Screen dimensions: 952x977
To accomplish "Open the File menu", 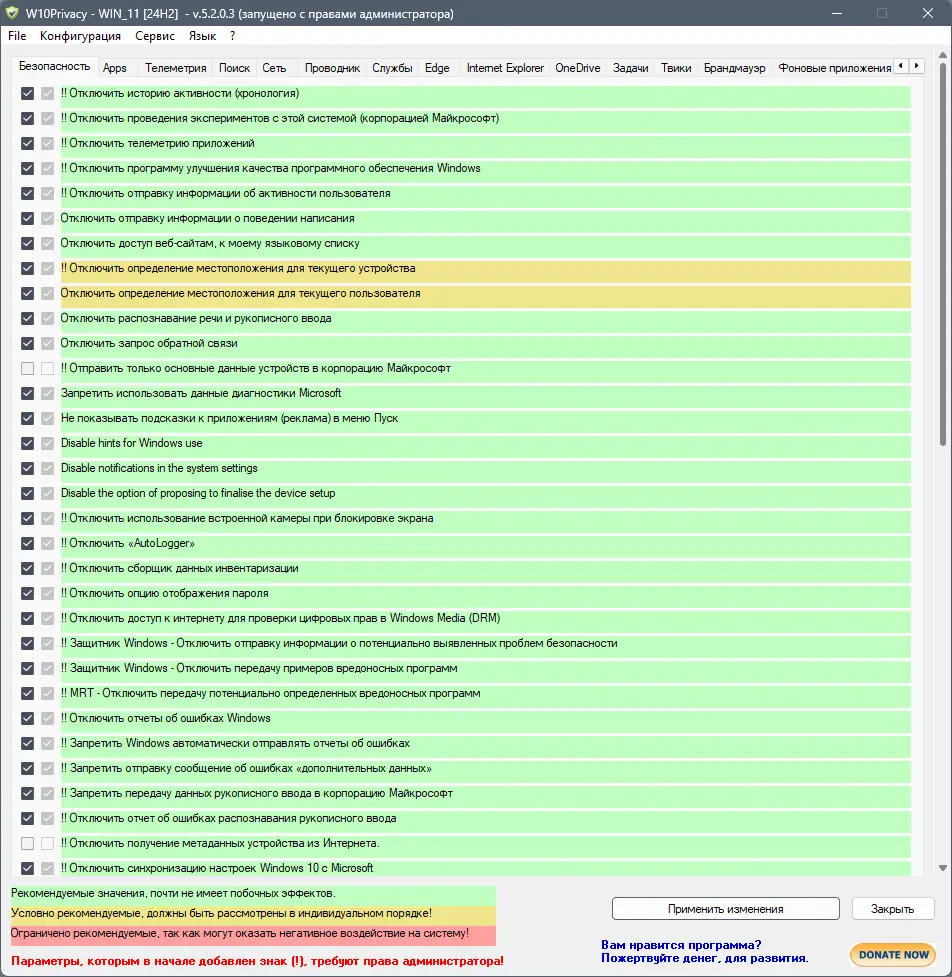I will coord(17,36).
